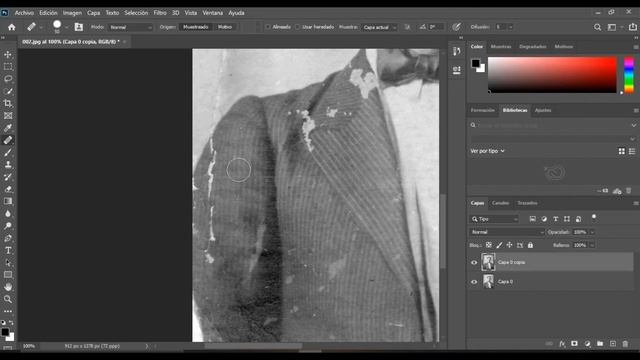Image resolution: width=640 pixels, height=360 pixels.
Task: Open the tool preset picker arrow
Action: pyautogui.click(x=41, y=27)
